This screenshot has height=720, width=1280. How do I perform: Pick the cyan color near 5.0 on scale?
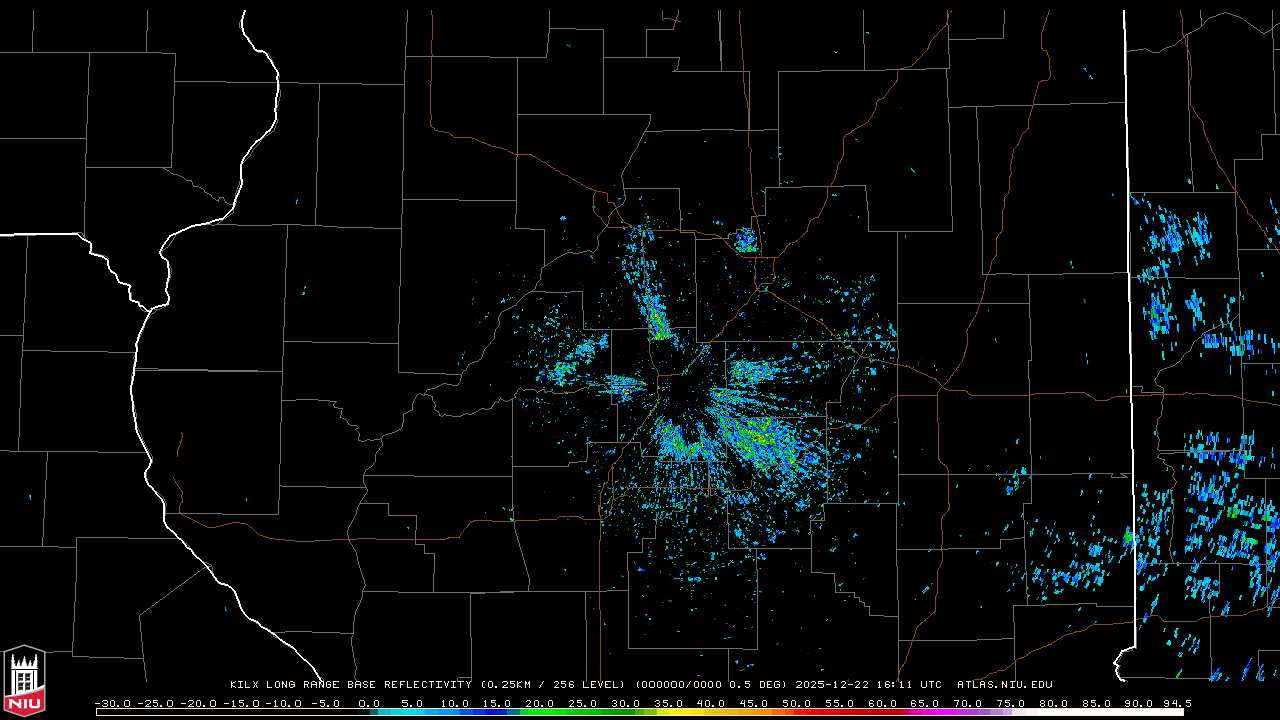coord(413,712)
